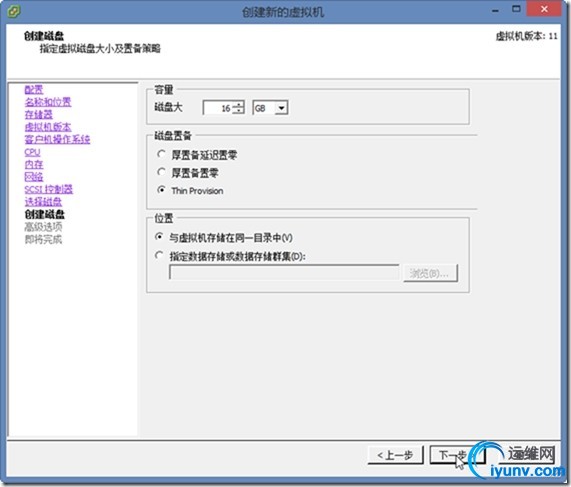This screenshot has width=571, height=487.
Task: Continue with 下一步 button
Action: (457, 455)
